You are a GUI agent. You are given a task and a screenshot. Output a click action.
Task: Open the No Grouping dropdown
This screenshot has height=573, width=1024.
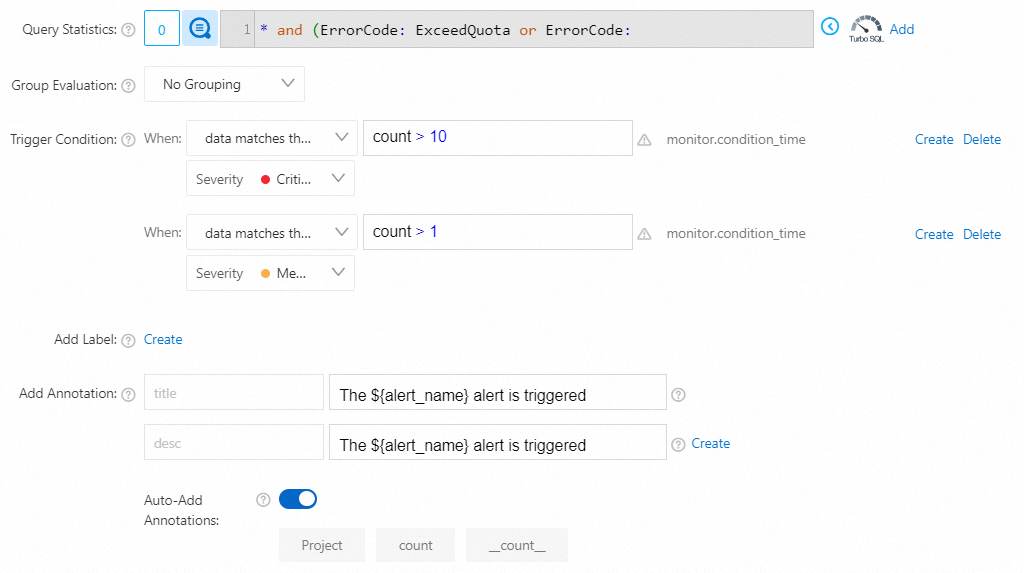point(224,85)
